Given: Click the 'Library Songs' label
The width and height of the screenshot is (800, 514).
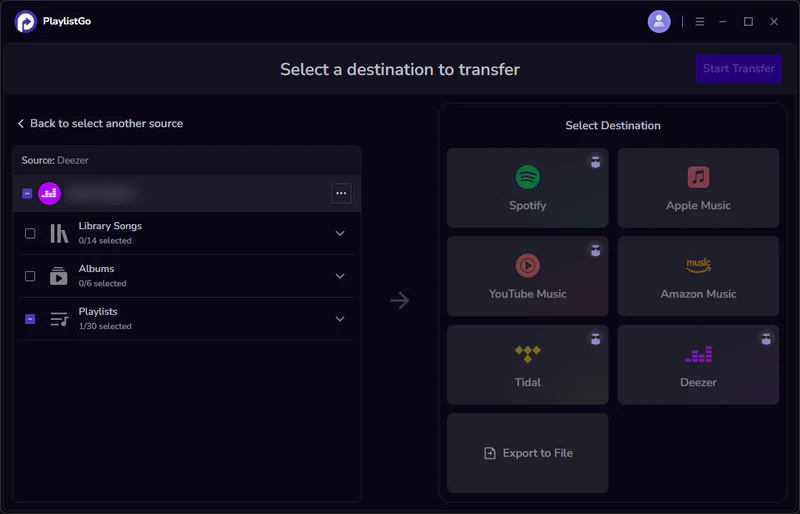Looking at the screenshot, I should click(x=110, y=226).
